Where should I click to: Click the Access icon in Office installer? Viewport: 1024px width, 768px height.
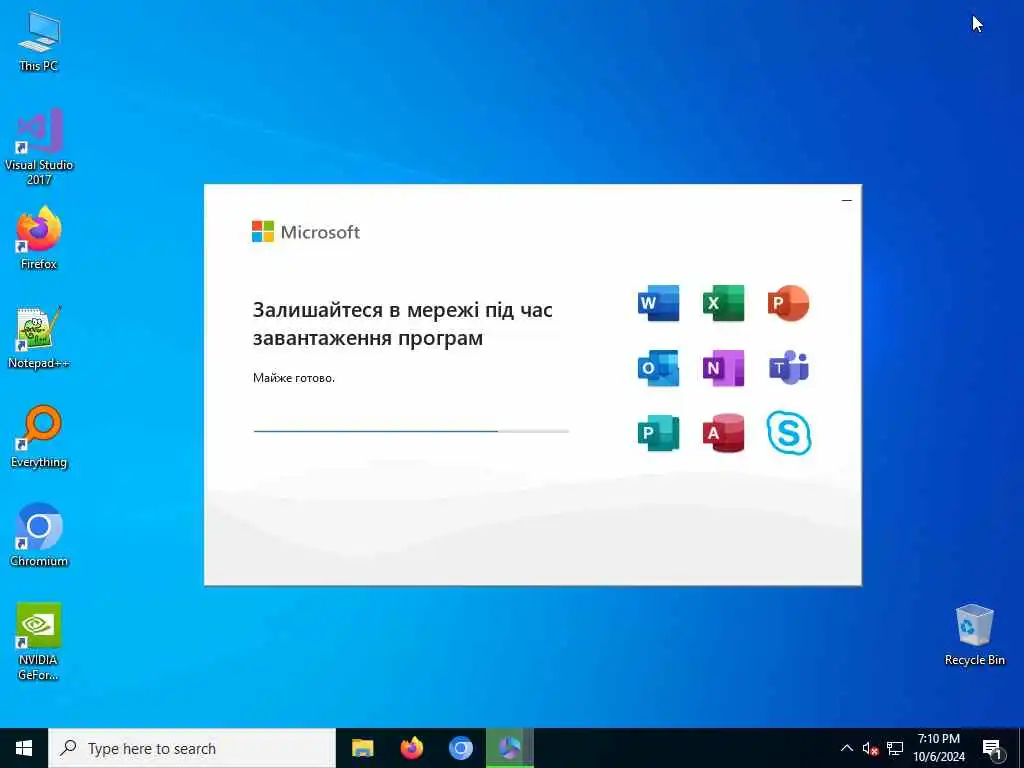point(724,432)
